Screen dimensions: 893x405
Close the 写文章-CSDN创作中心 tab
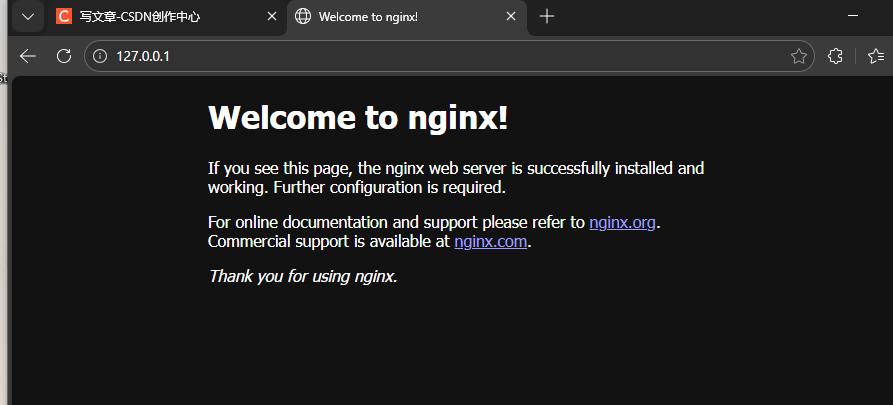[x=272, y=17]
